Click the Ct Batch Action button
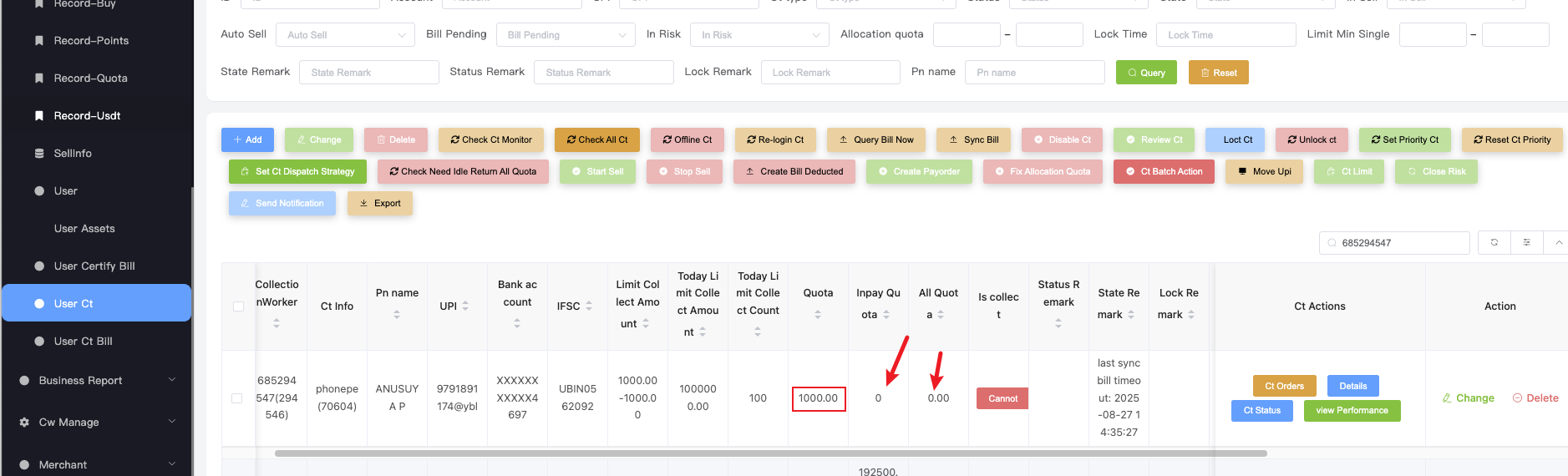The width and height of the screenshot is (1568, 476). (1164, 172)
